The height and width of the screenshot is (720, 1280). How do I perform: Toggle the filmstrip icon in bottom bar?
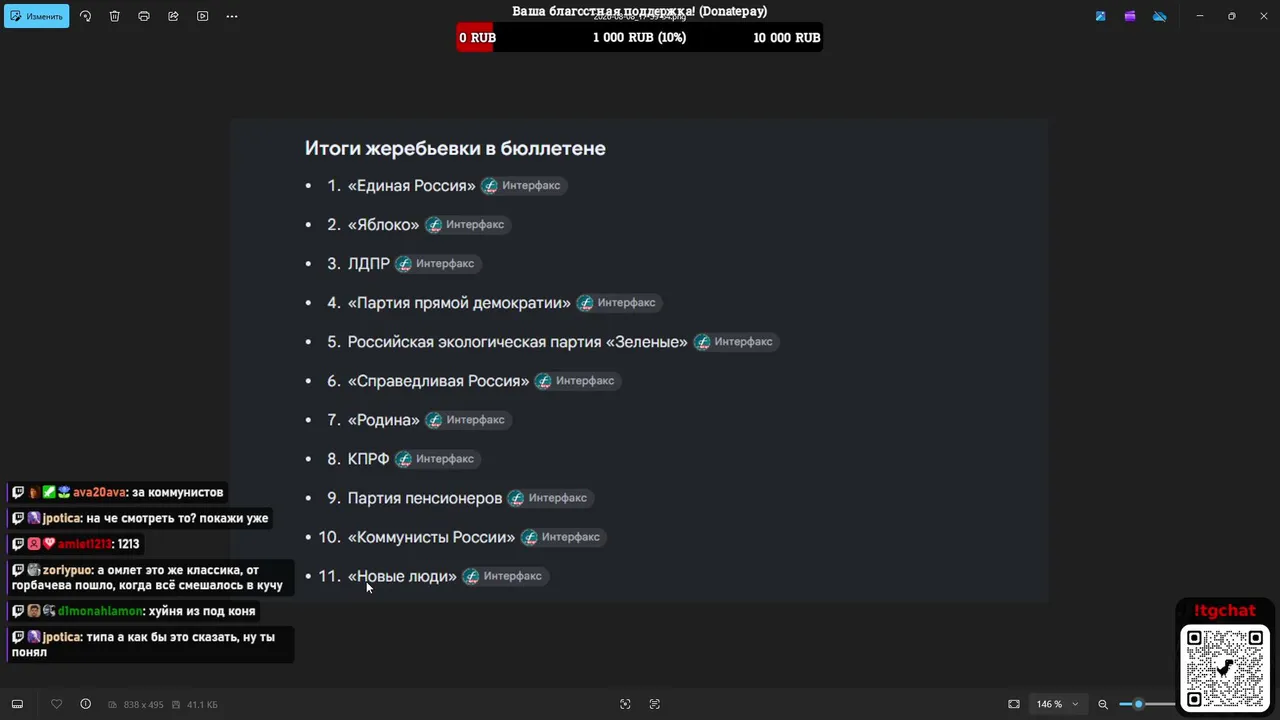click(17, 704)
